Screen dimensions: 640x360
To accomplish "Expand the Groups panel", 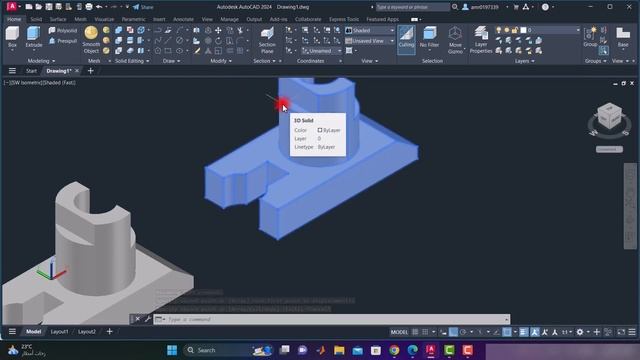I will click(x=596, y=61).
